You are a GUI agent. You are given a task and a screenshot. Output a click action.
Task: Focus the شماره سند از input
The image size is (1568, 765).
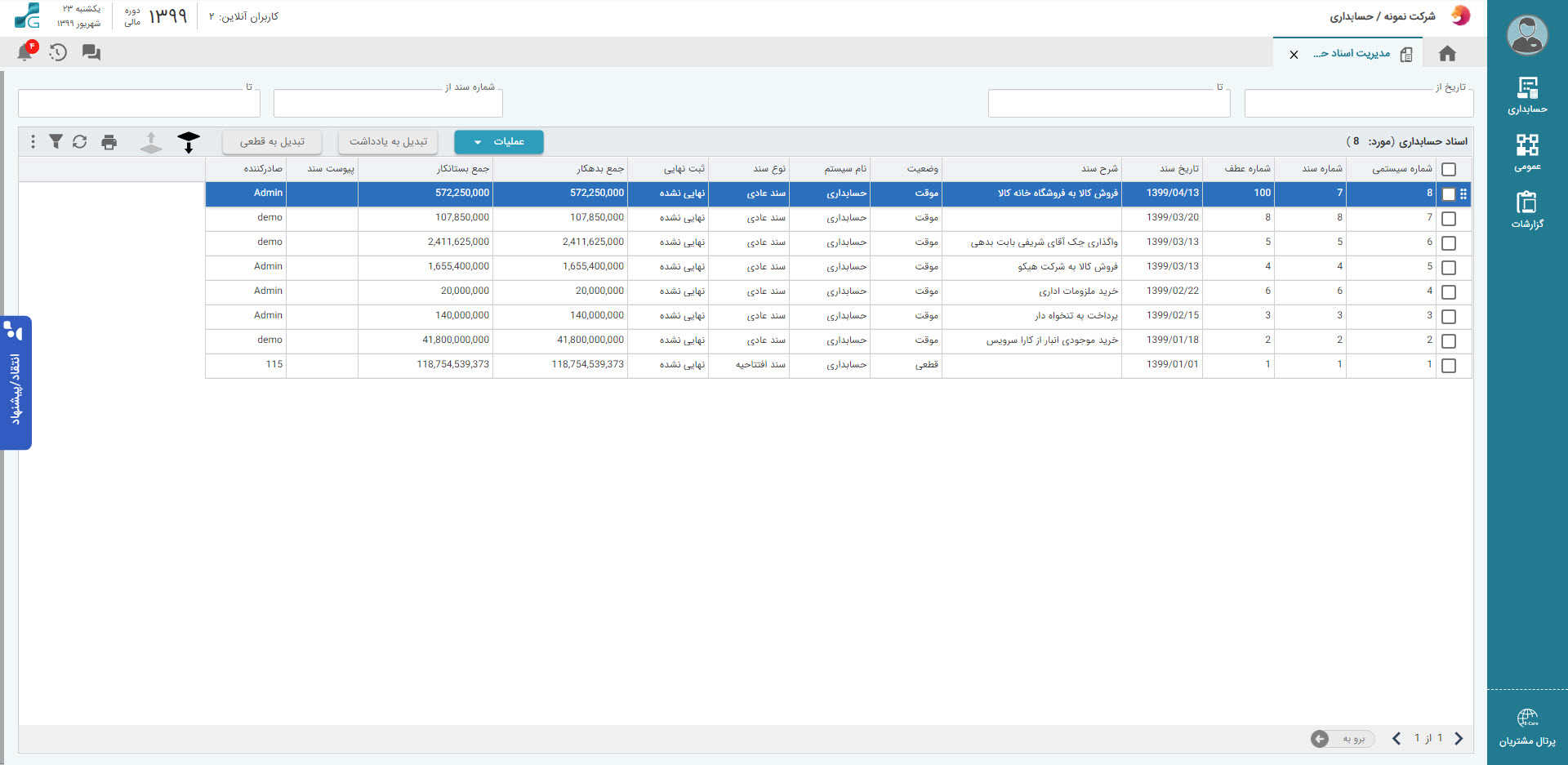coord(388,104)
